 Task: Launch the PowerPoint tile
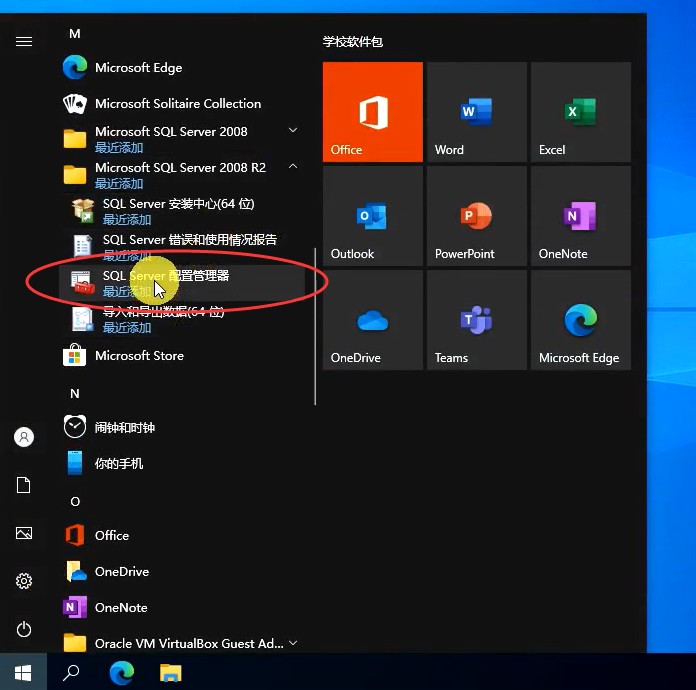click(x=477, y=216)
